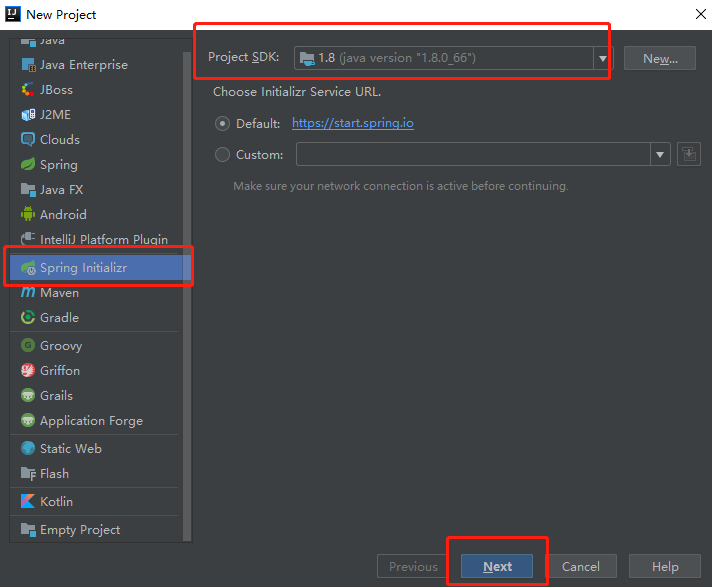
Task: Select Kotlin project type
Action: click(x=95, y=501)
